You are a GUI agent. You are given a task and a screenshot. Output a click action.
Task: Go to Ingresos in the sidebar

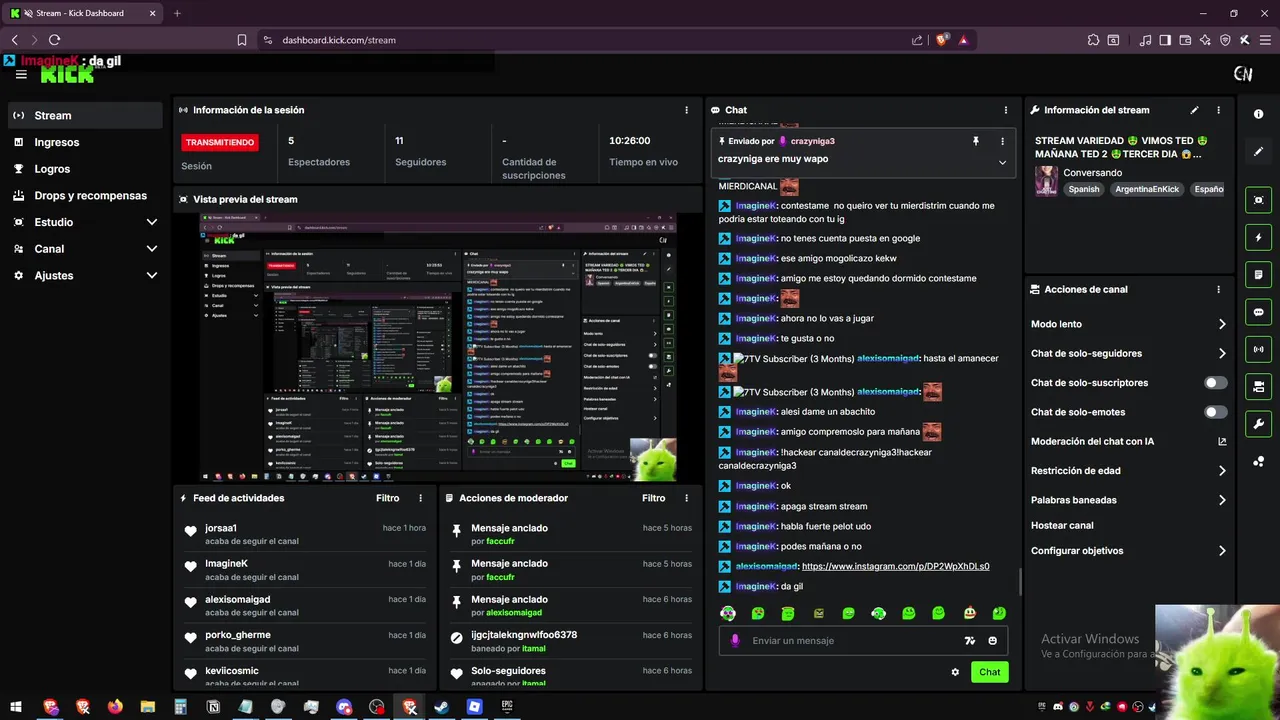[84, 142]
